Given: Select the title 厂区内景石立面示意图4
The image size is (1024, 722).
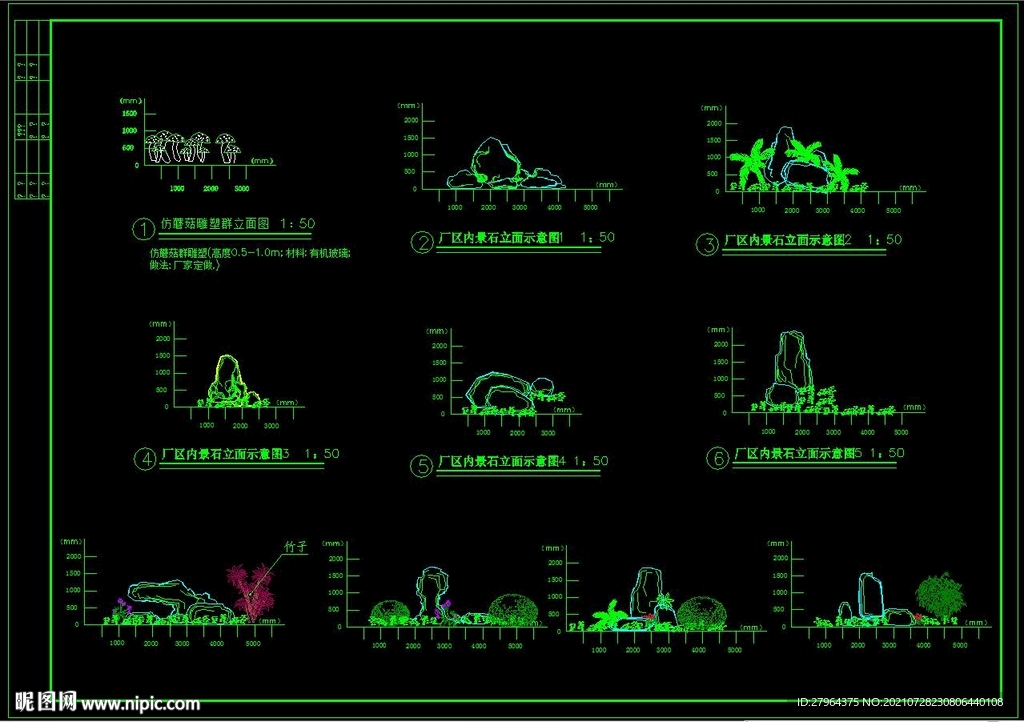Looking at the screenshot, I should point(502,461).
